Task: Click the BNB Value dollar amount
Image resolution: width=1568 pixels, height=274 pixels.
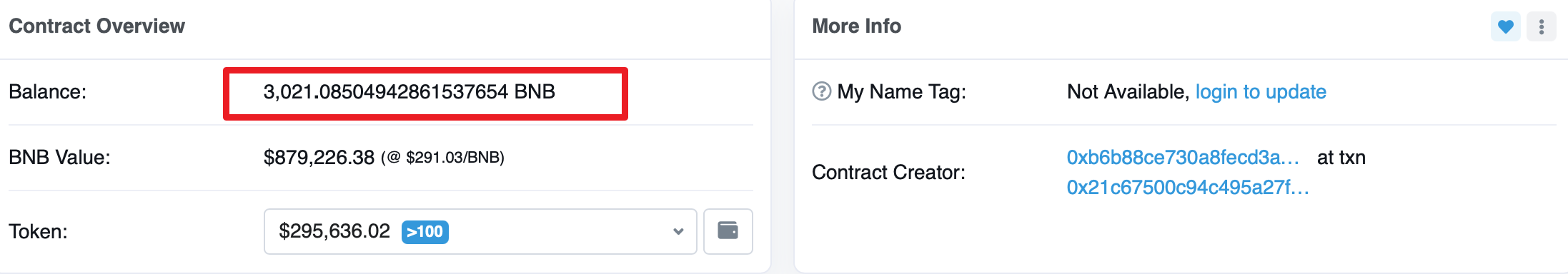Action: click(319, 158)
